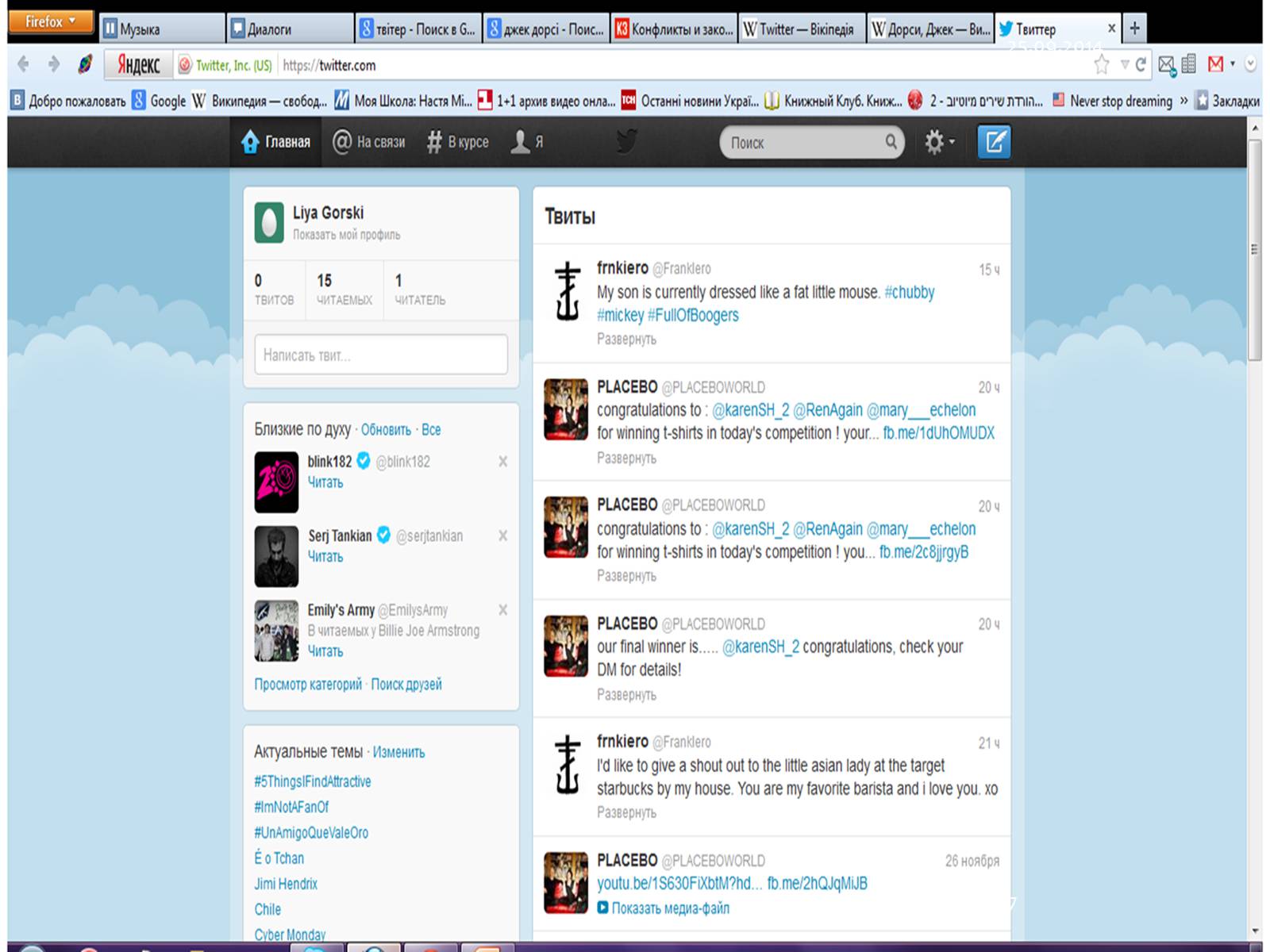
Task: Click the Twitter bird logo in header
Action: [626, 142]
